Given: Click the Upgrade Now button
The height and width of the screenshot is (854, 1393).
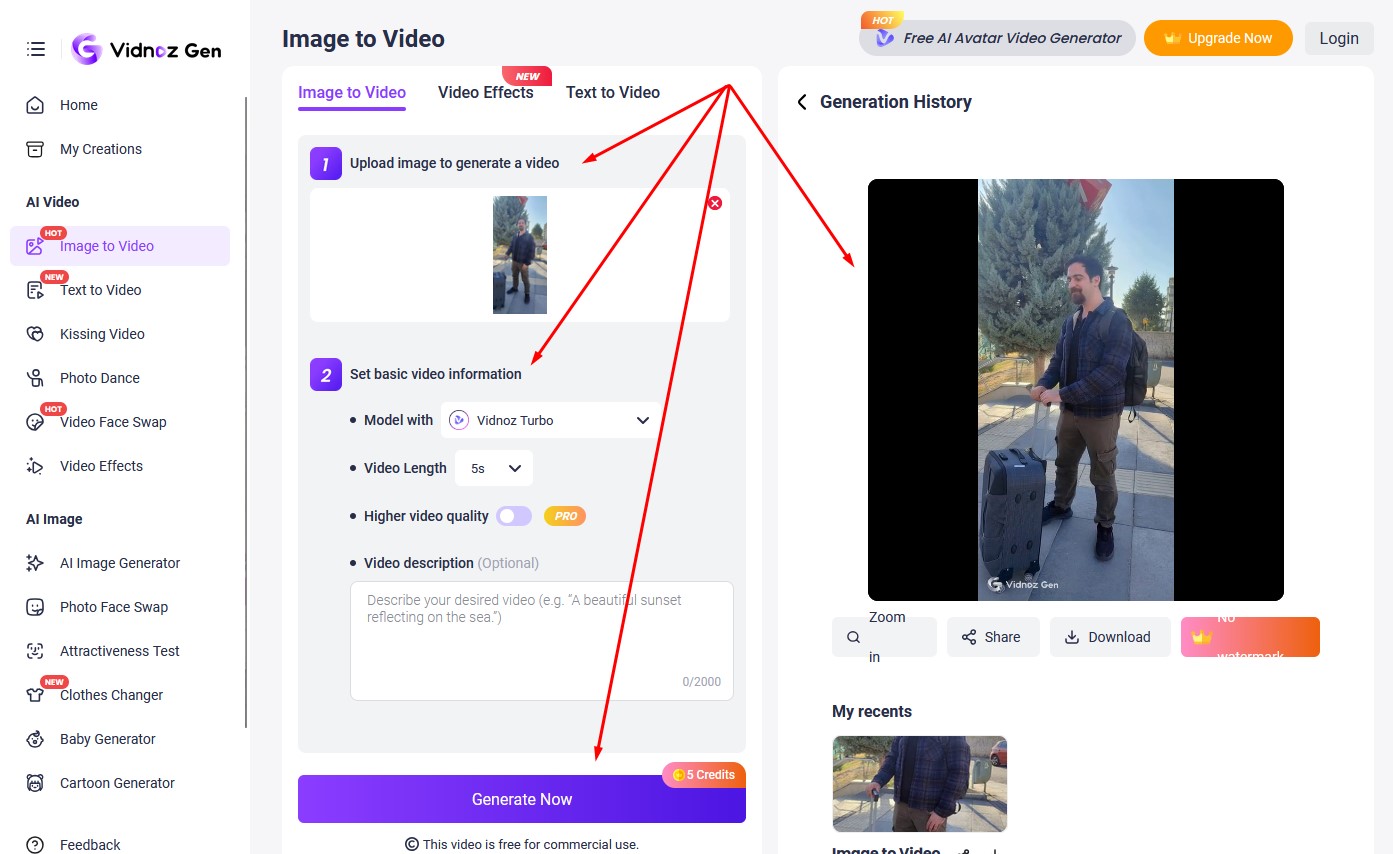Looking at the screenshot, I should click(x=1217, y=39).
